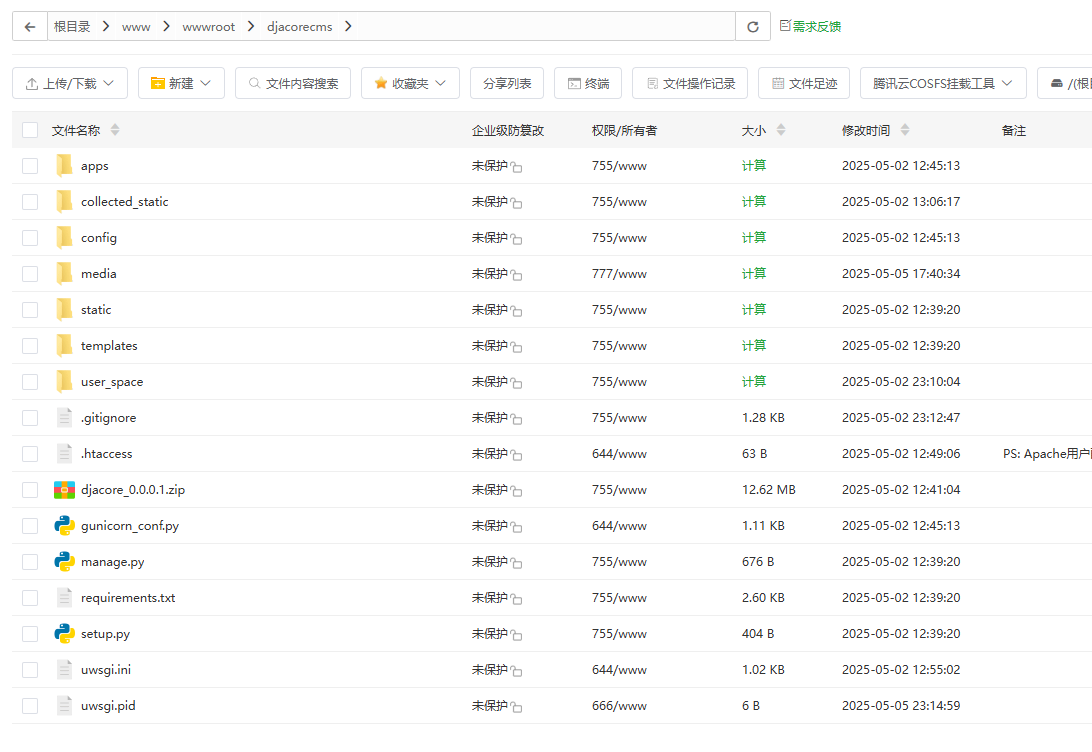Open the 收藏夹 favorites dropdown
1092x752 pixels.
coord(410,84)
